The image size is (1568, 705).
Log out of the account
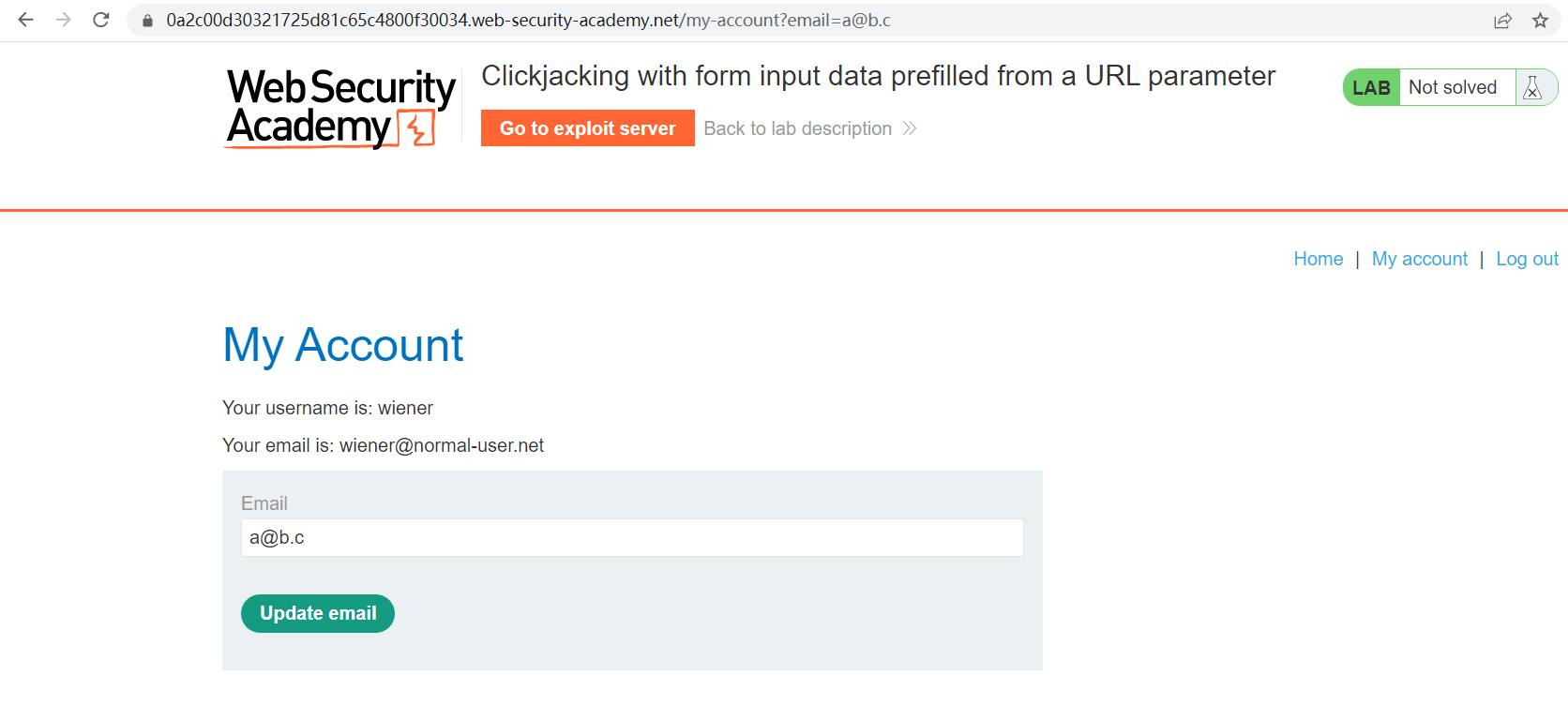[x=1527, y=259]
